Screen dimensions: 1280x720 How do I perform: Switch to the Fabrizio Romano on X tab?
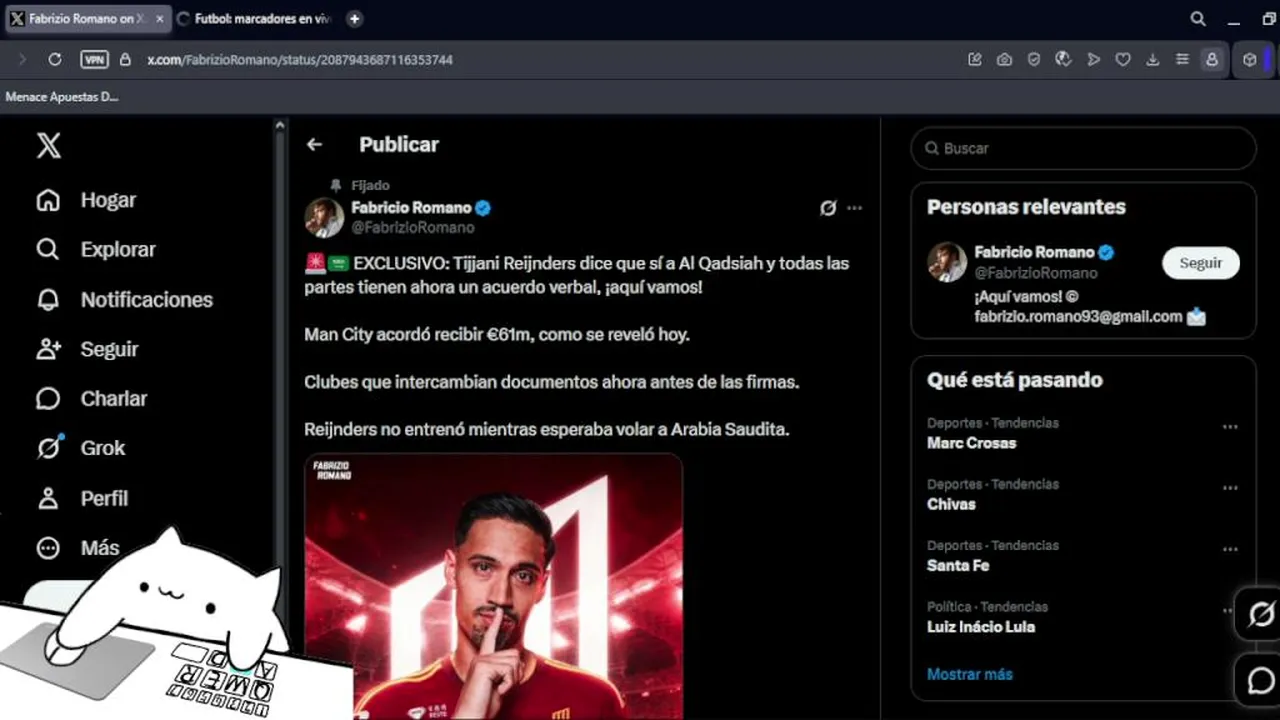coord(85,19)
